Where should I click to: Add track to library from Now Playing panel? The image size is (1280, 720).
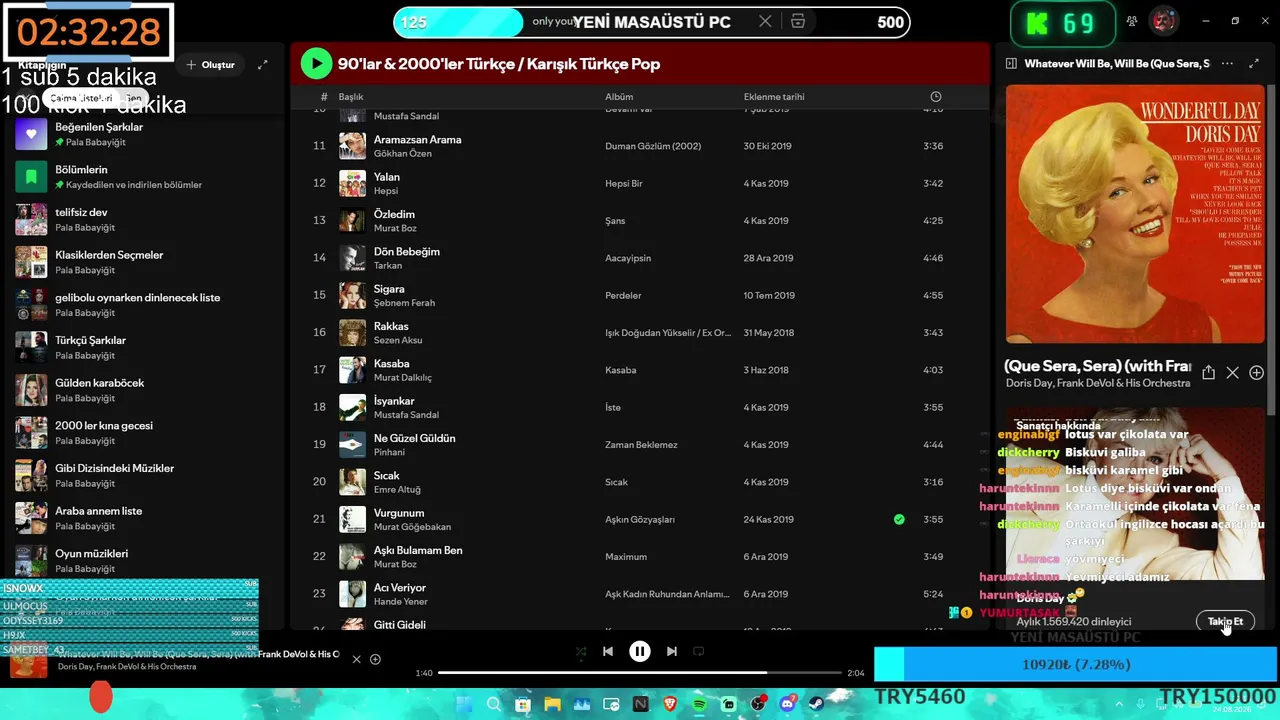point(1257,373)
